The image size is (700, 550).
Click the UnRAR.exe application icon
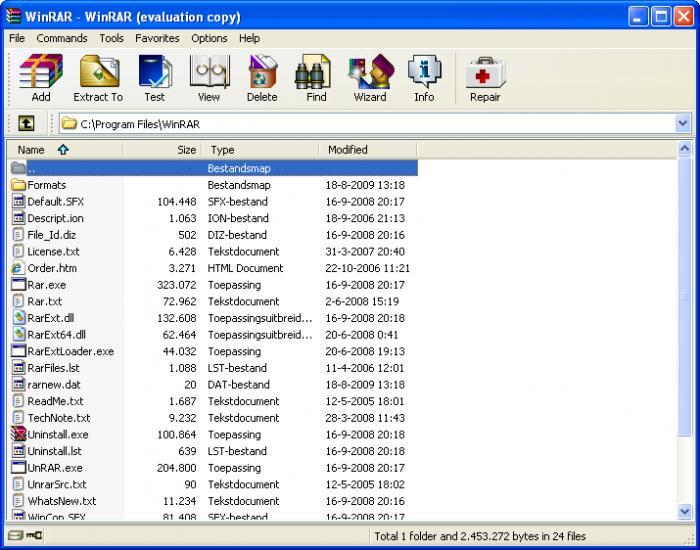tap(18, 467)
